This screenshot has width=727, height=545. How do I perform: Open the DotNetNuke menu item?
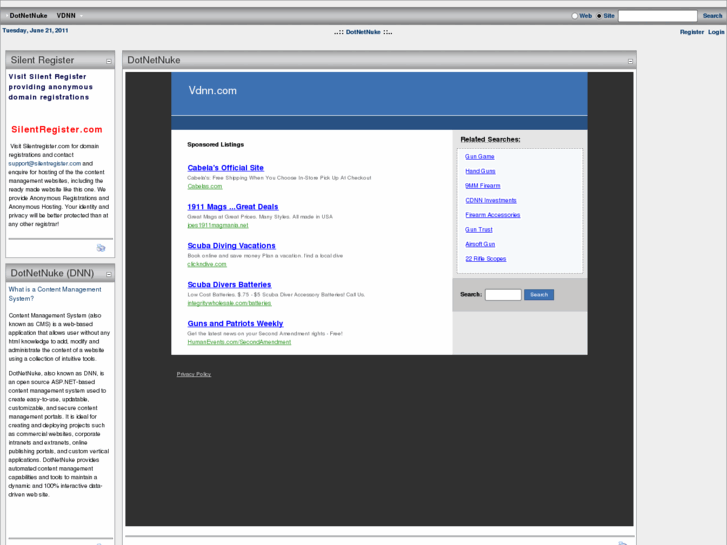click(28, 16)
